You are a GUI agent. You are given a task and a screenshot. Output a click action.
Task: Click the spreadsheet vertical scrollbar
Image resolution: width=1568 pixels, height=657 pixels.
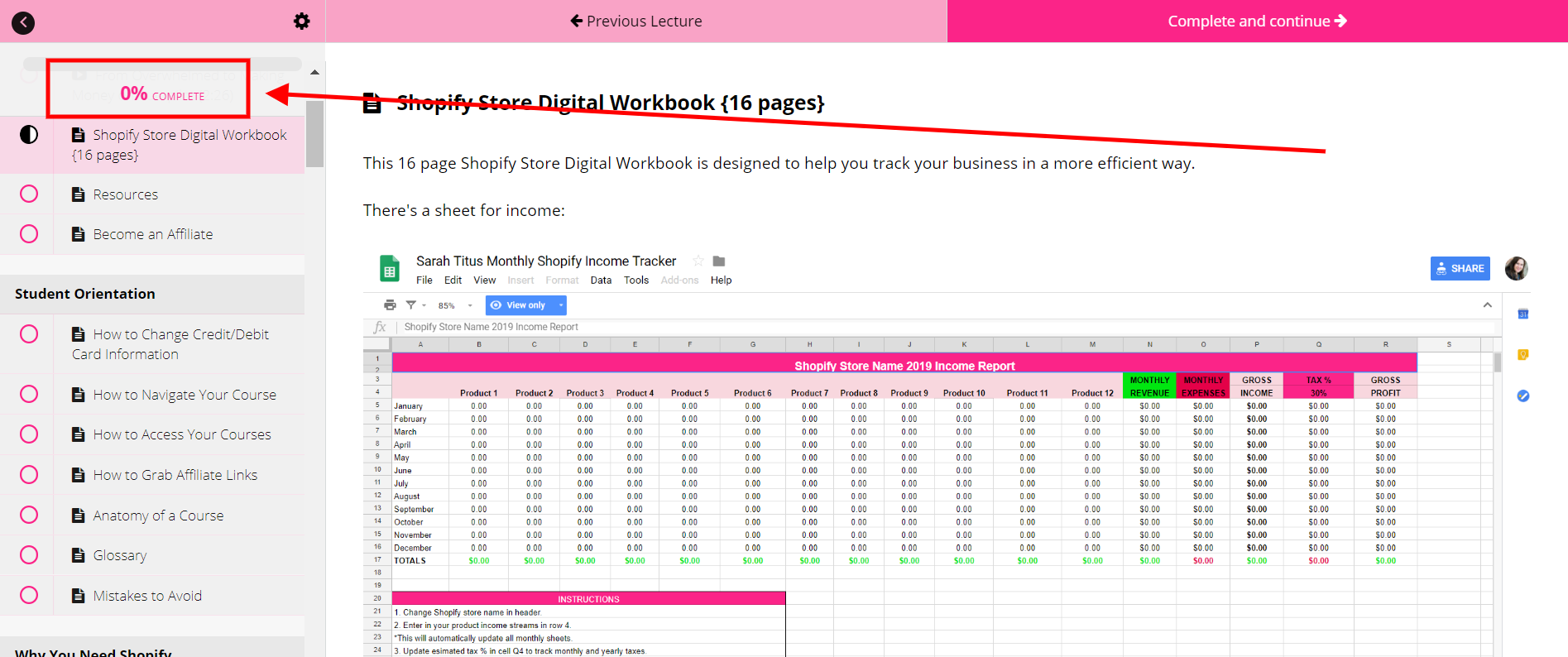(x=1497, y=362)
